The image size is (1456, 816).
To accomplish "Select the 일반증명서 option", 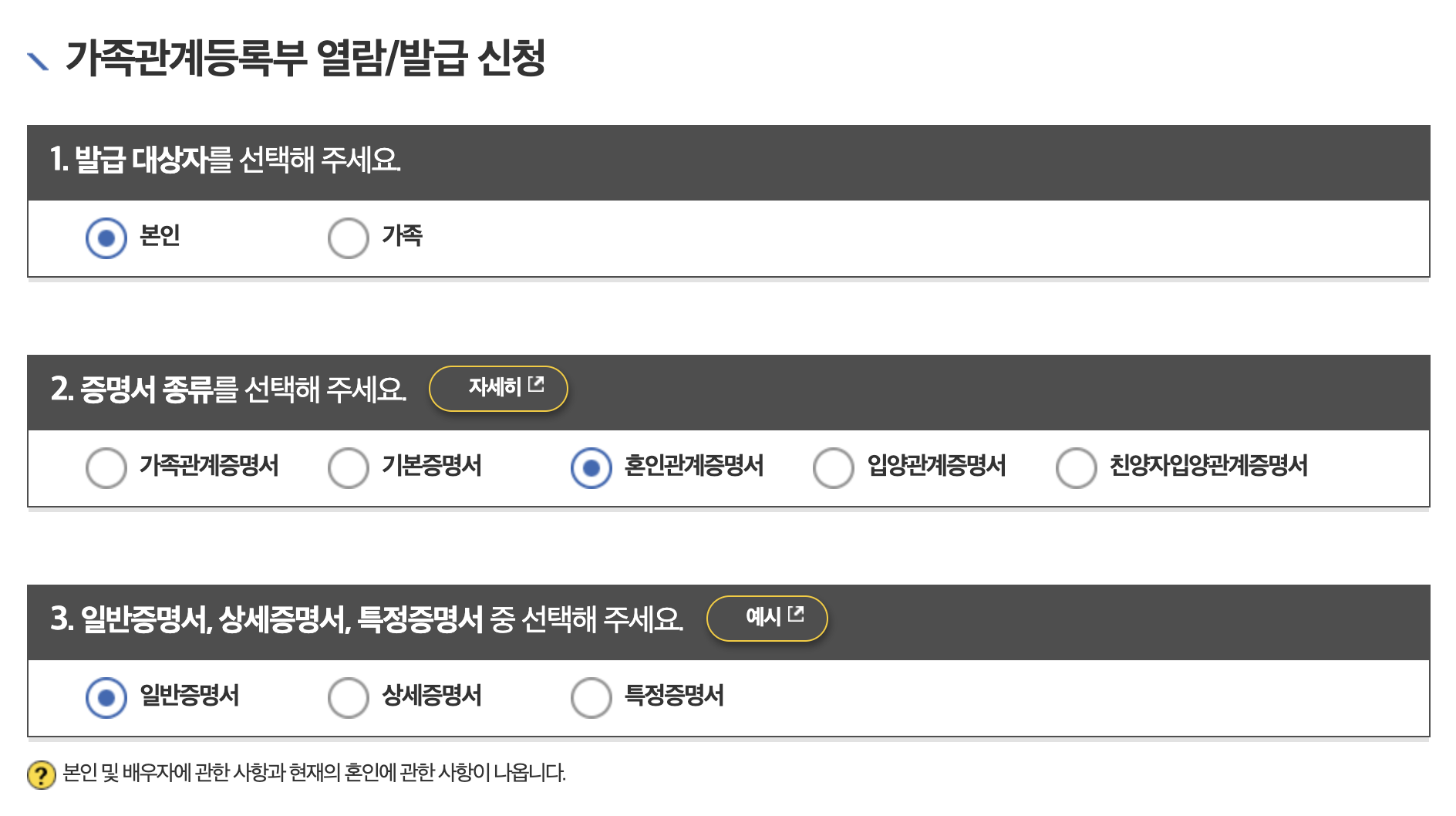I will [x=107, y=696].
